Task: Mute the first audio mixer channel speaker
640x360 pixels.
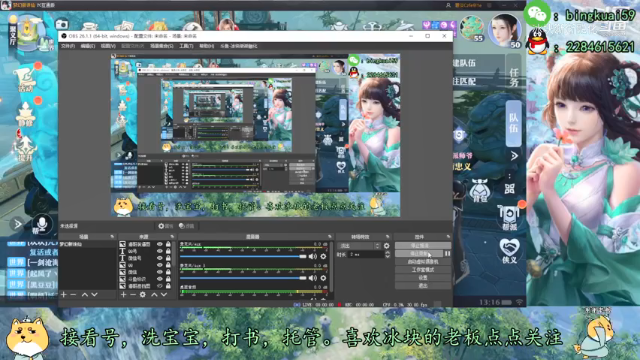Action: coord(313,256)
